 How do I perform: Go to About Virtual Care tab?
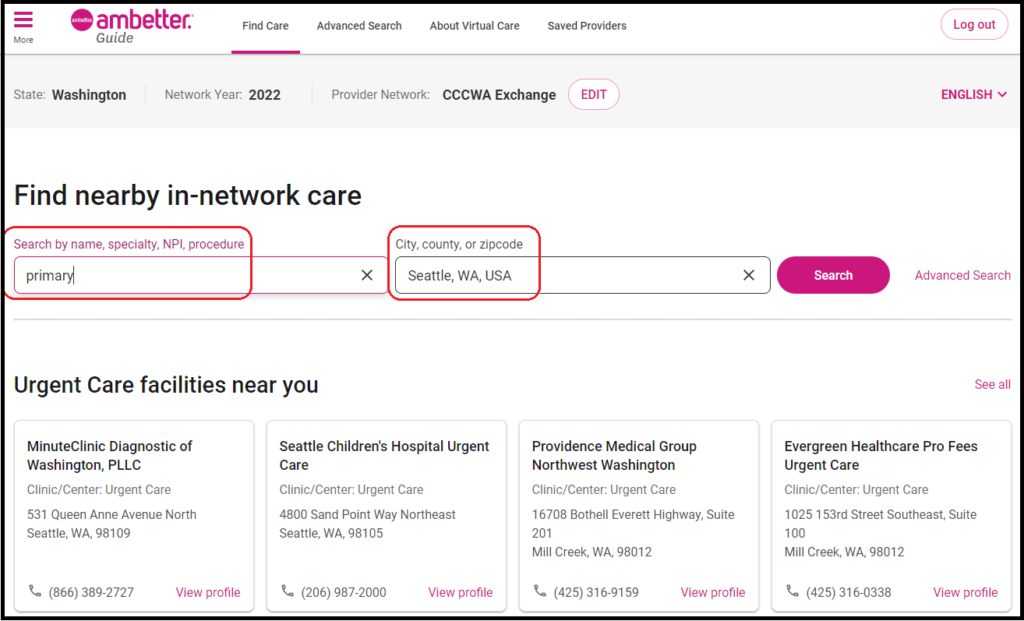pos(475,26)
